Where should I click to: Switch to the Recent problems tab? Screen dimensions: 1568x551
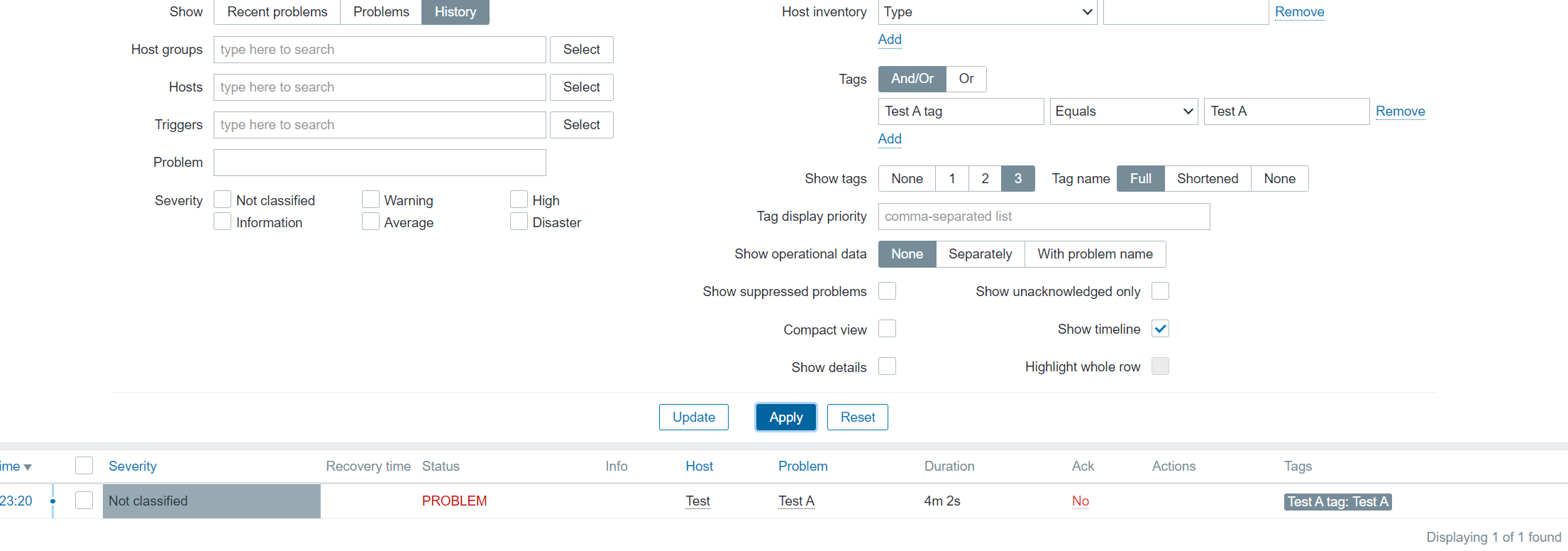pos(277,12)
